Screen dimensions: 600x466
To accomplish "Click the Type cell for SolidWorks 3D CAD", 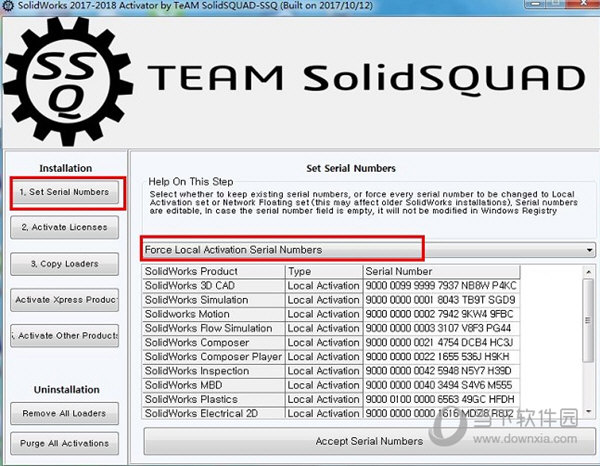I will pyautogui.click(x=324, y=286).
